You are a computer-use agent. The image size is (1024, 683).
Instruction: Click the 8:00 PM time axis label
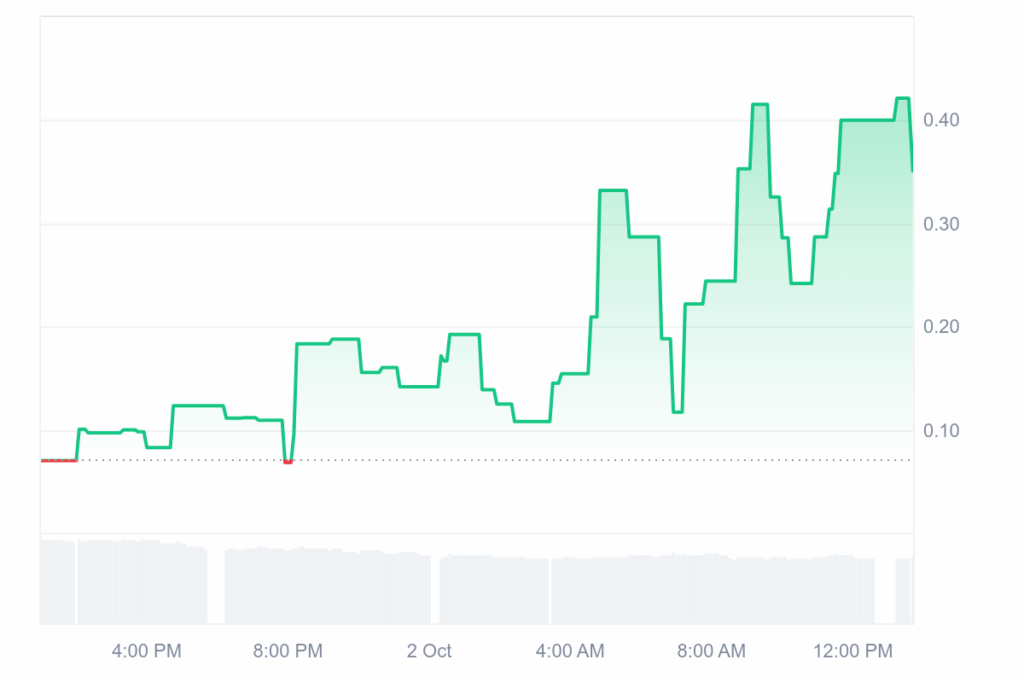point(288,651)
